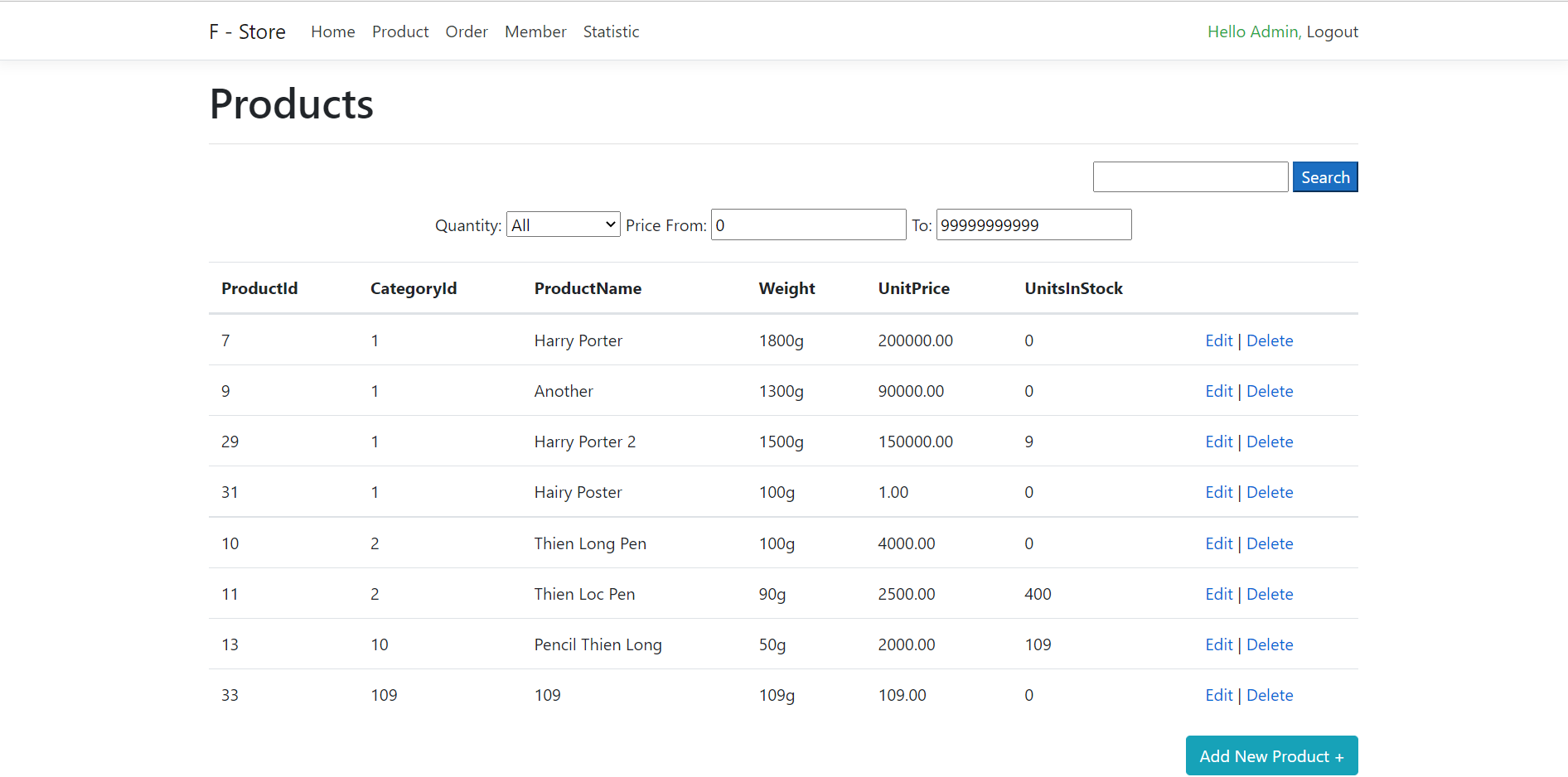Image resolution: width=1568 pixels, height=777 pixels.
Task: Delete product with ProductId 33
Action: click(x=1270, y=695)
